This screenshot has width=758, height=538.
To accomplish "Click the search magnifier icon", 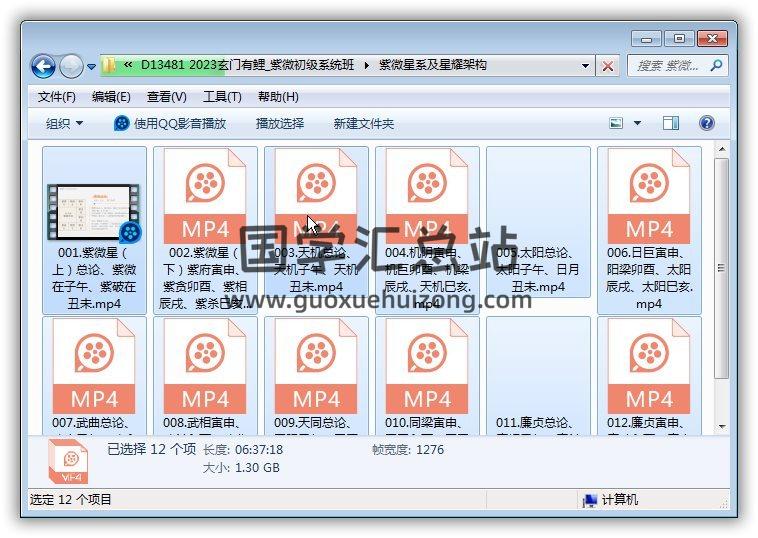I will coord(716,65).
